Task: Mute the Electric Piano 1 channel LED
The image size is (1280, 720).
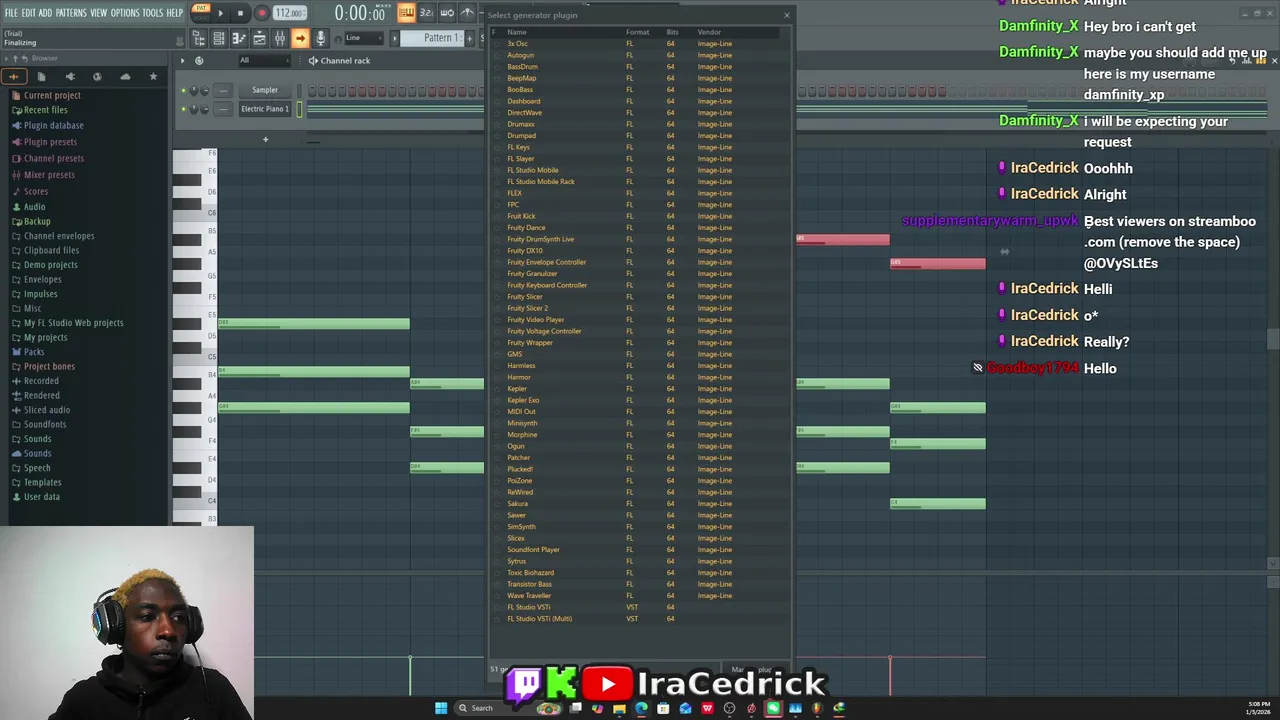Action: (183, 109)
